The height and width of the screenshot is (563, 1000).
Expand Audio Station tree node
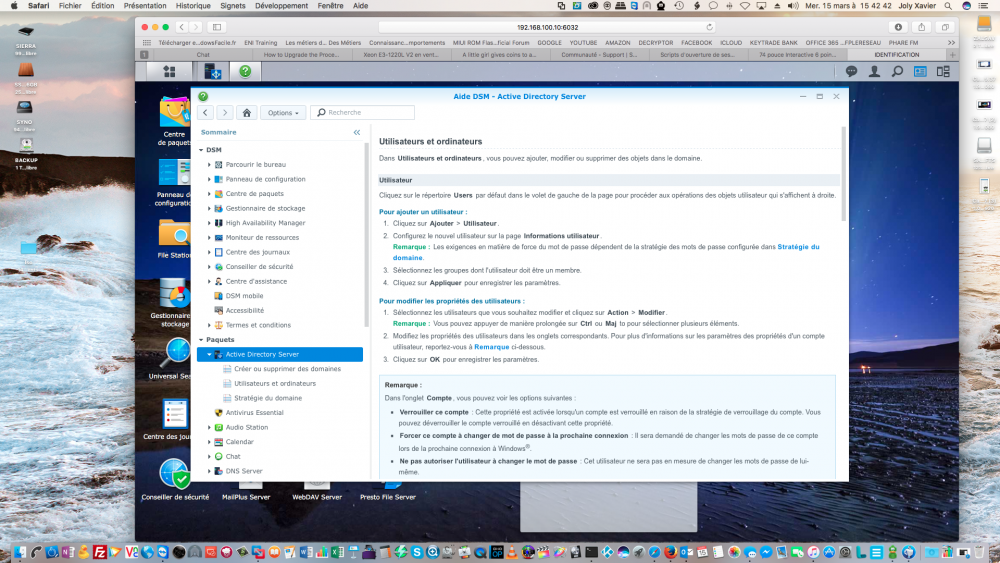click(x=209, y=427)
